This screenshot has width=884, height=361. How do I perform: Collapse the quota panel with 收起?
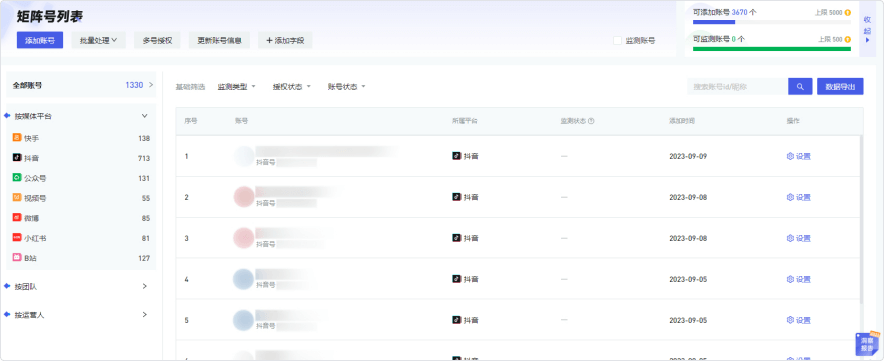[x=867, y=28]
